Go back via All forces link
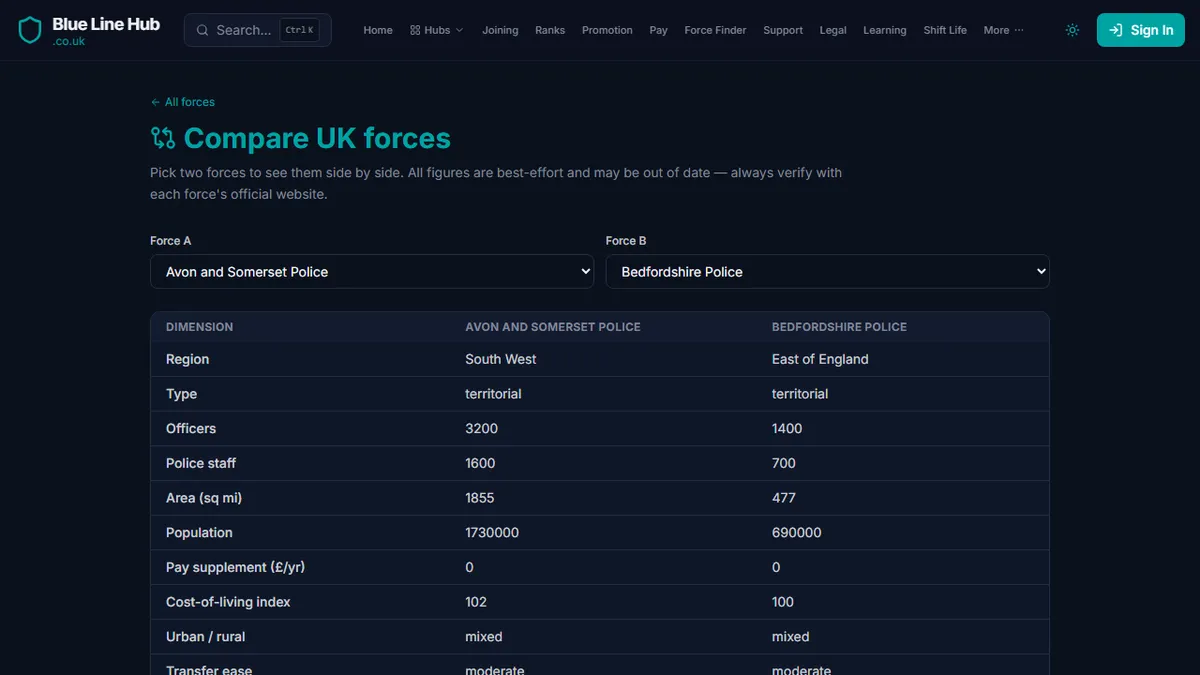 (x=182, y=102)
